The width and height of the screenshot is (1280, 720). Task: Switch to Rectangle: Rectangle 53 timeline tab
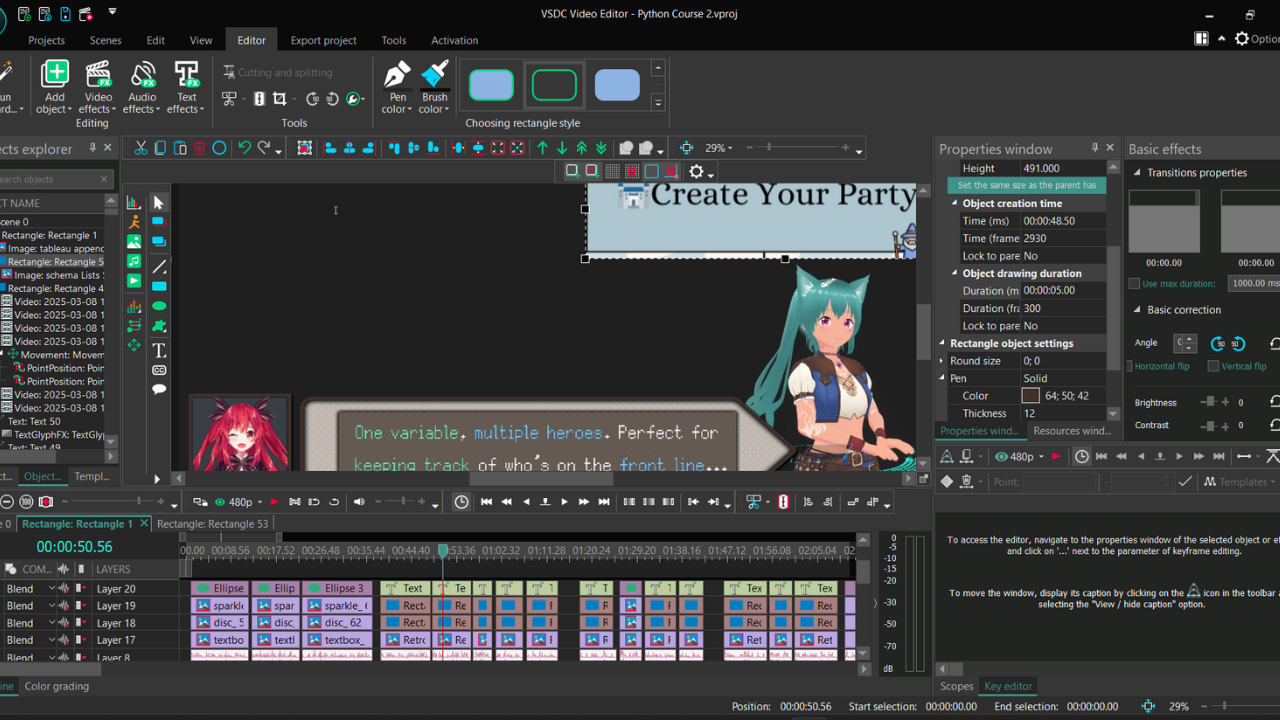(212, 524)
